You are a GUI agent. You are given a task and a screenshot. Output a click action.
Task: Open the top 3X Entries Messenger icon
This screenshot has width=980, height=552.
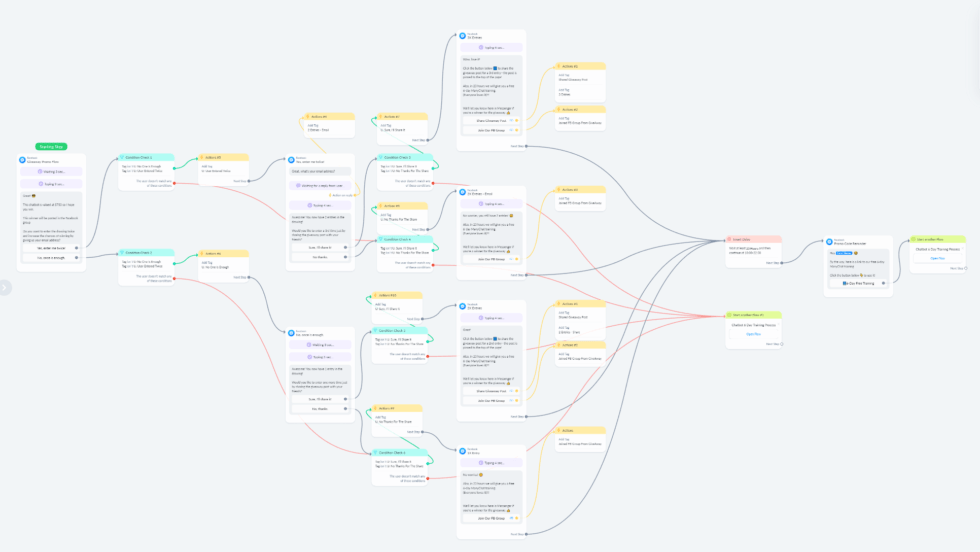point(462,36)
